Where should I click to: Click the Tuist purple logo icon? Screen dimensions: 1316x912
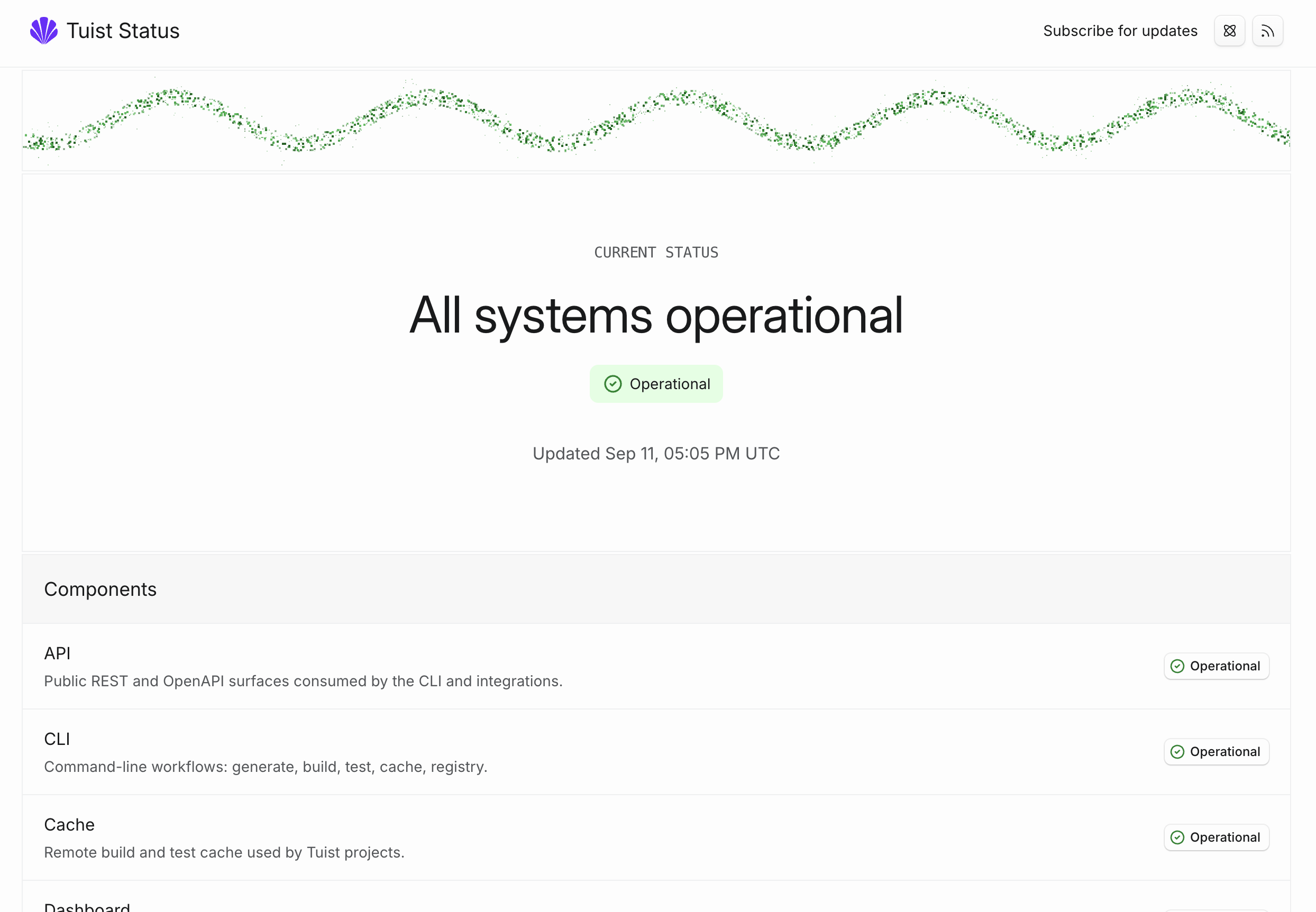point(43,31)
